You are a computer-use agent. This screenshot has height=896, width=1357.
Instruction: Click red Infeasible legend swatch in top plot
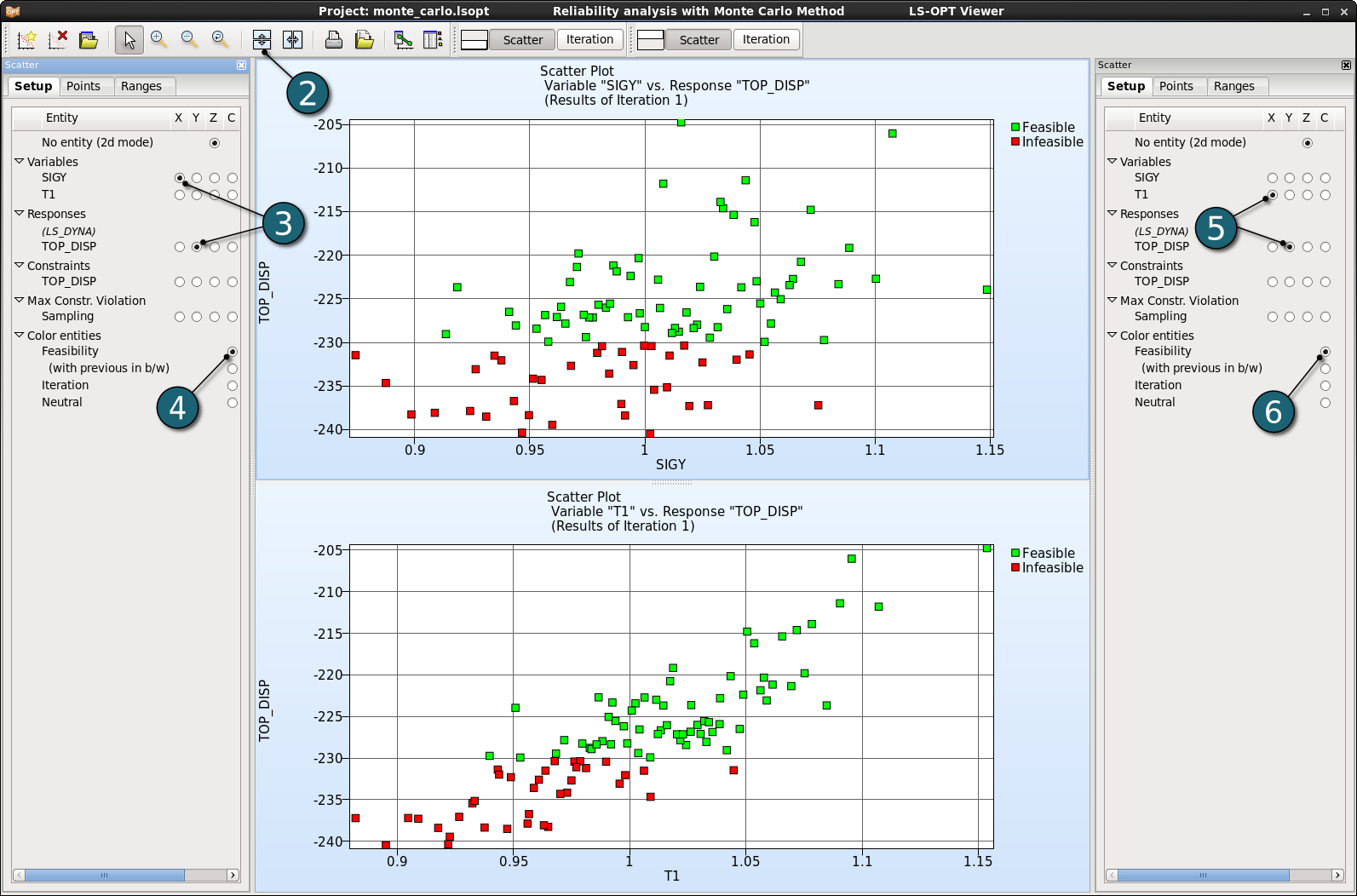[x=1015, y=141]
